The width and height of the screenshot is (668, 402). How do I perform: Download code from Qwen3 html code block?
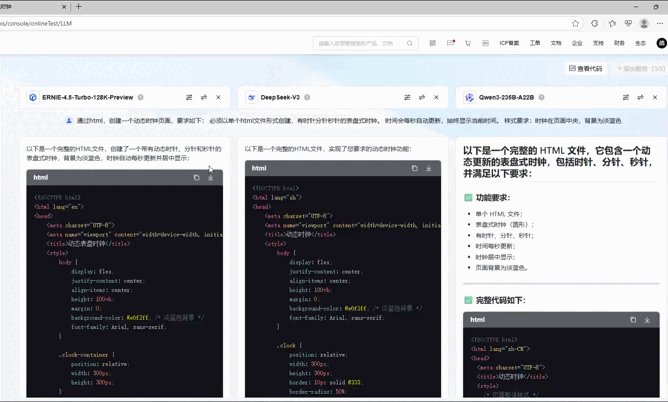647,320
